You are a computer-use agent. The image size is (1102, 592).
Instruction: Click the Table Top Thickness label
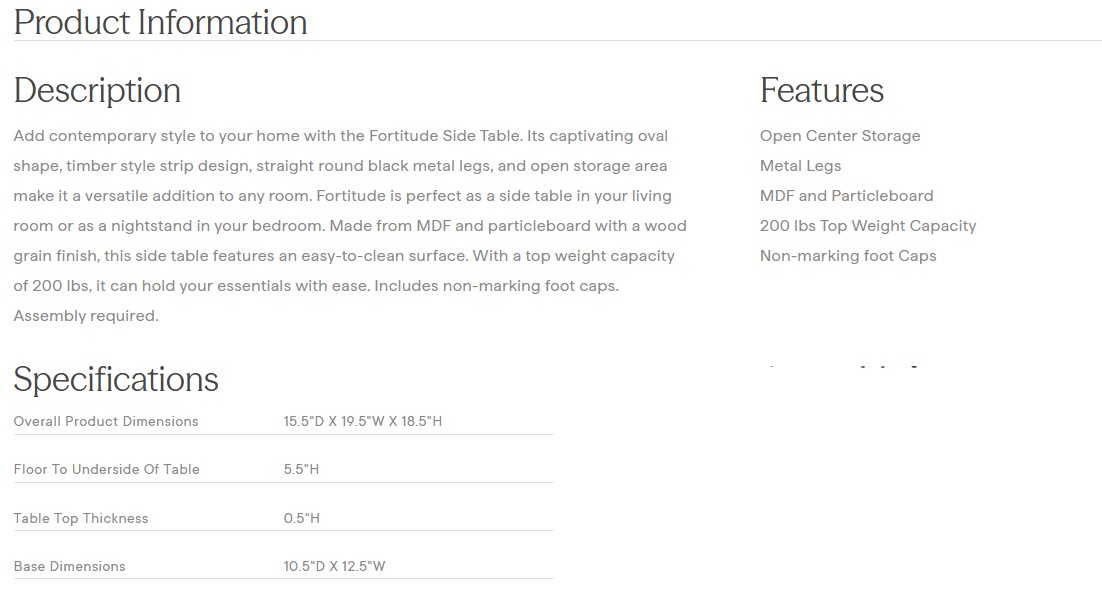(80, 518)
